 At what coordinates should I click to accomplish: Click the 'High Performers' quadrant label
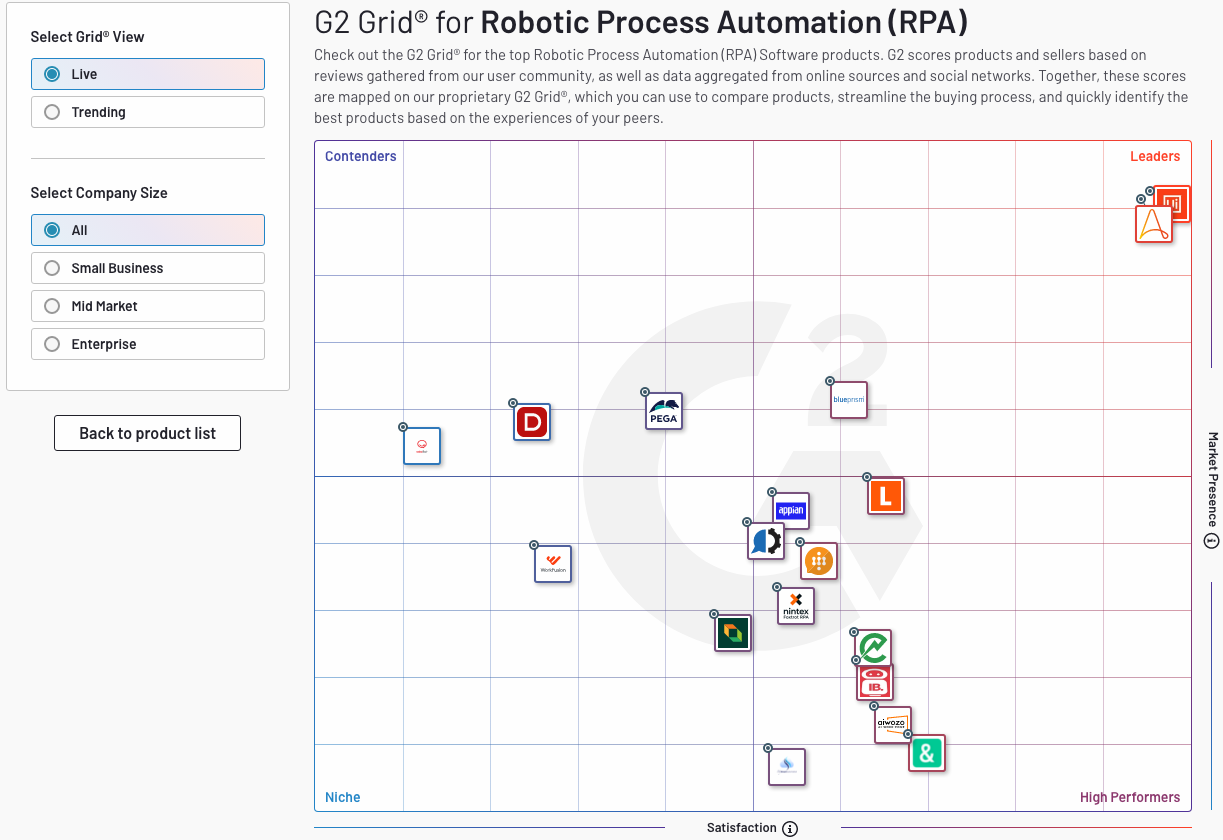click(x=1130, y=797)
